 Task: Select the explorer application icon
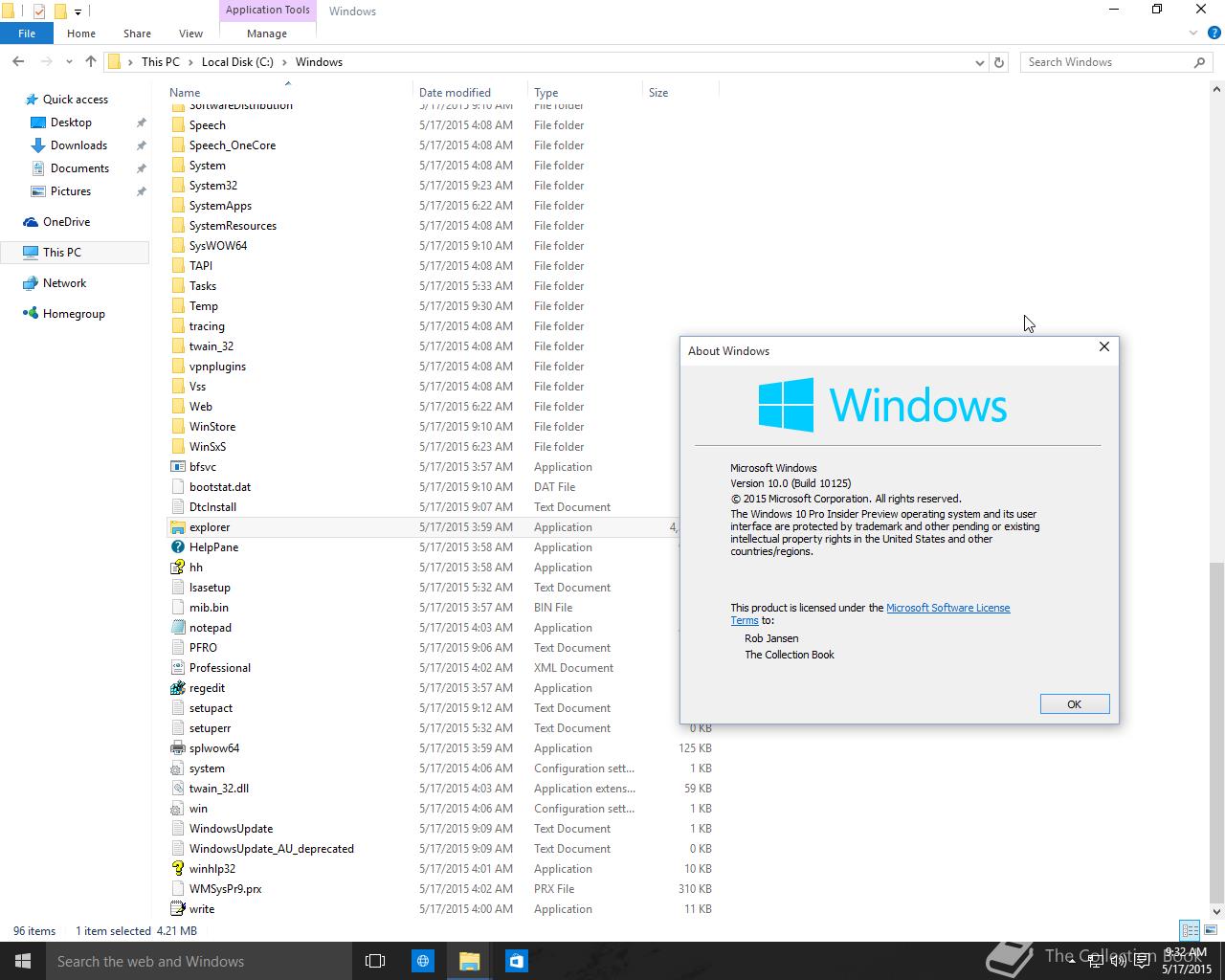pyautogui.click(x=177, y=527)
